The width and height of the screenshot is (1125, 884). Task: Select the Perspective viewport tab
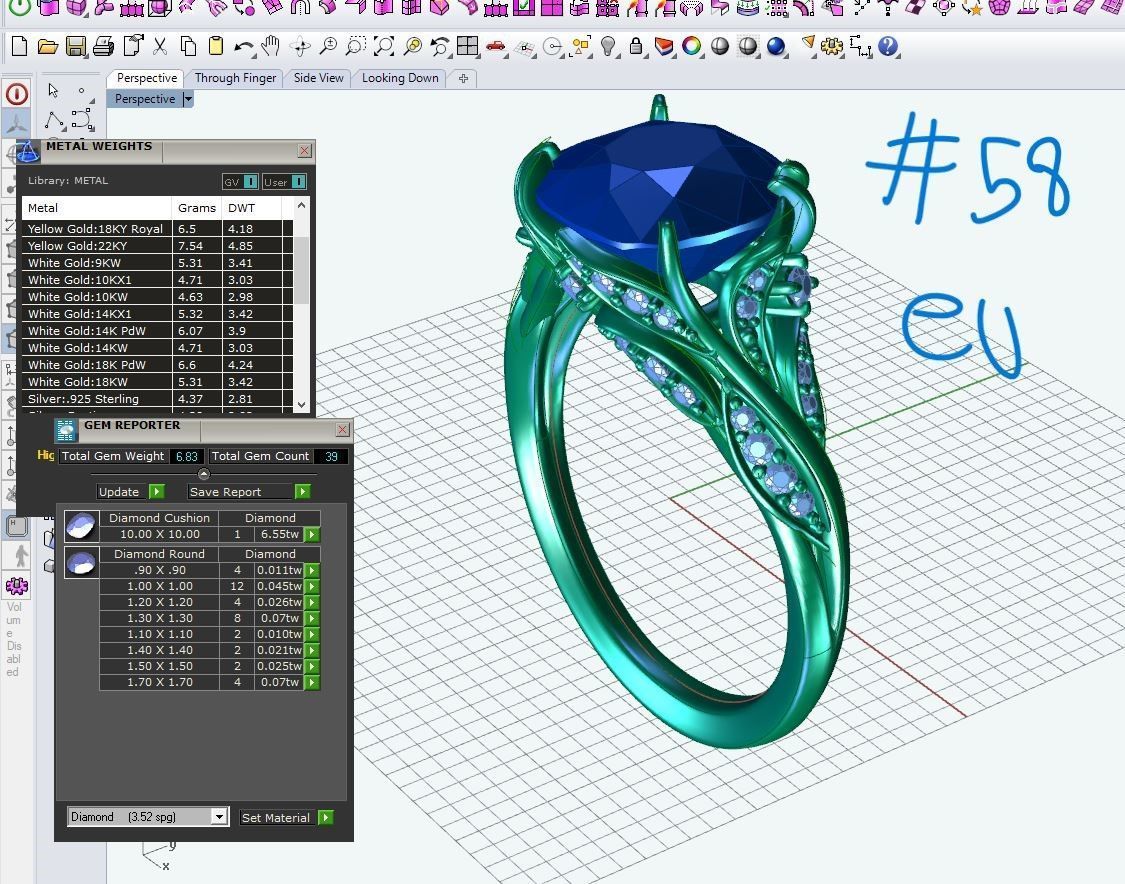coord(147,77)
